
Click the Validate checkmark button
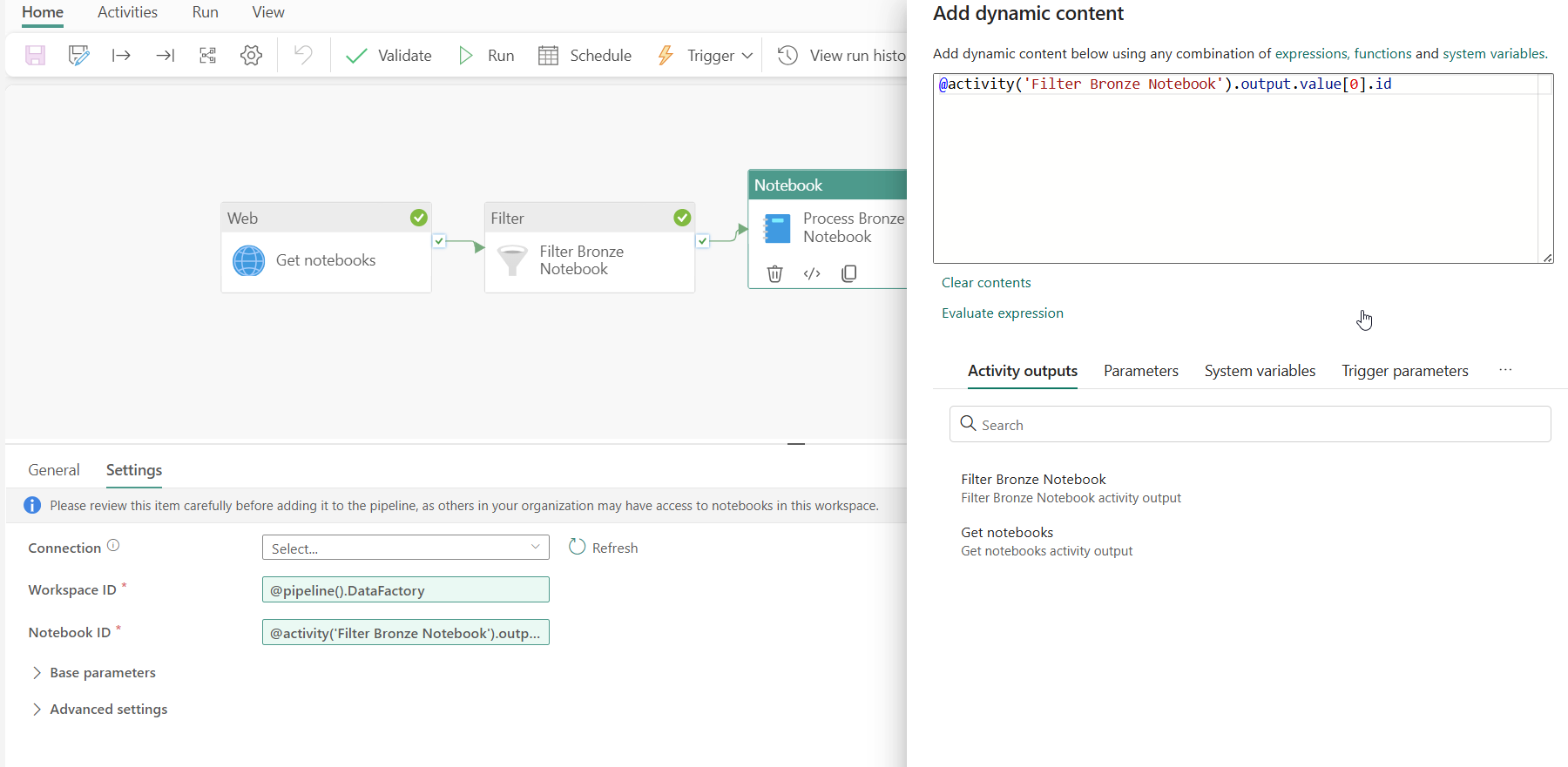389,56
